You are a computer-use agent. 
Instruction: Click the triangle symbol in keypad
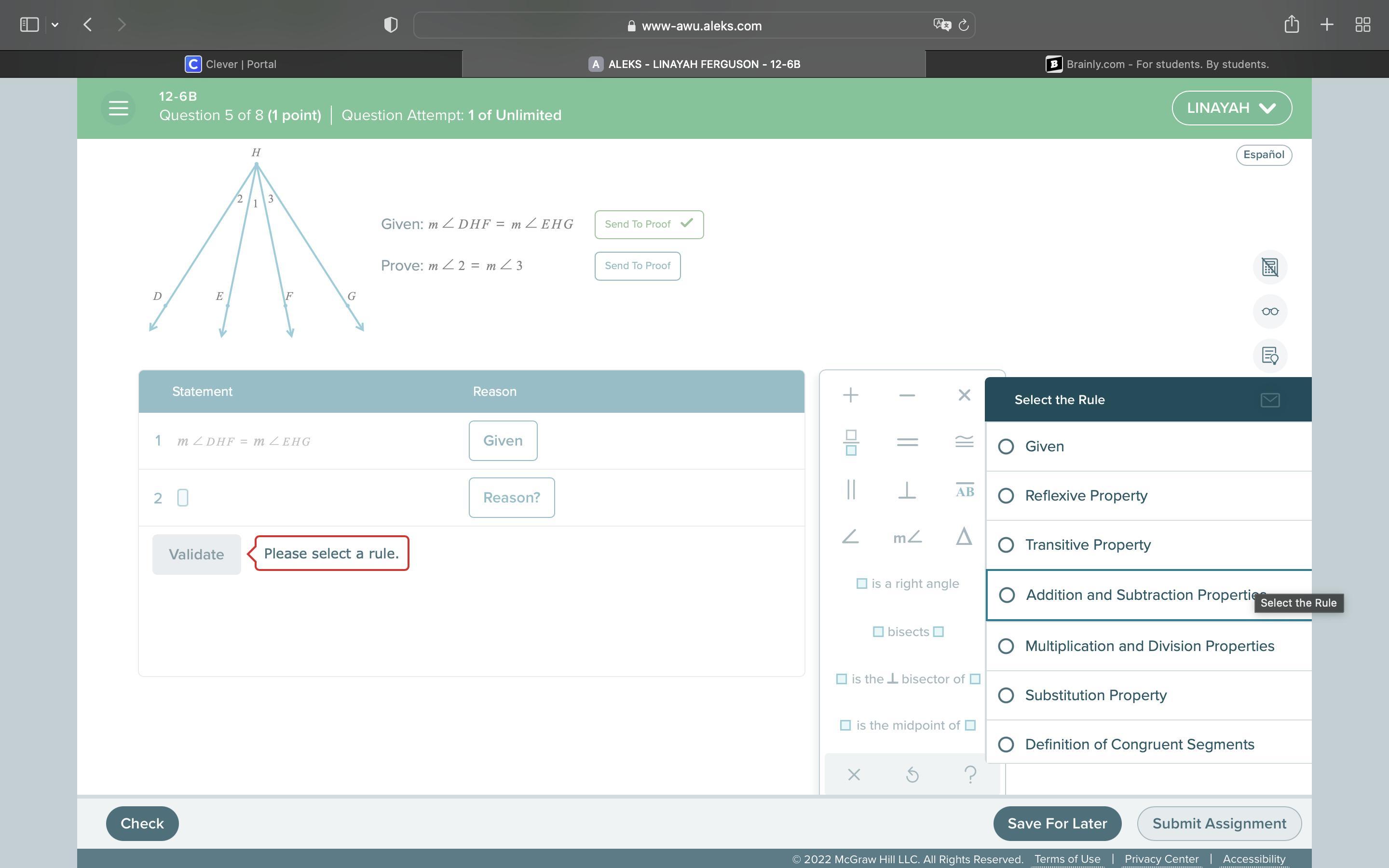click(x=964, y=537)
